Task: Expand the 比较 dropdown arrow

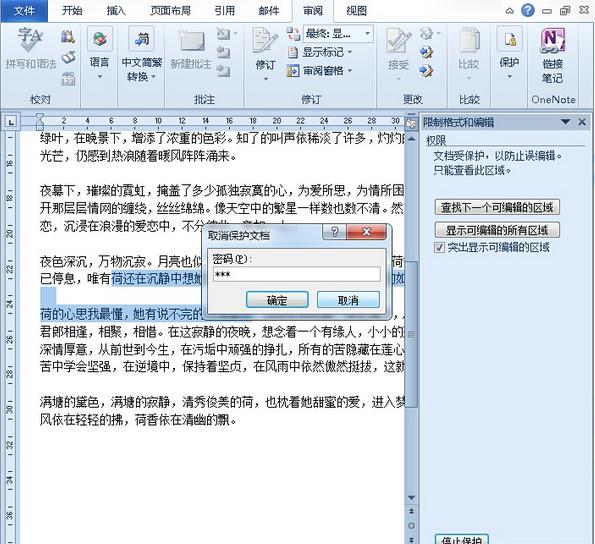Action: point(469,79)
